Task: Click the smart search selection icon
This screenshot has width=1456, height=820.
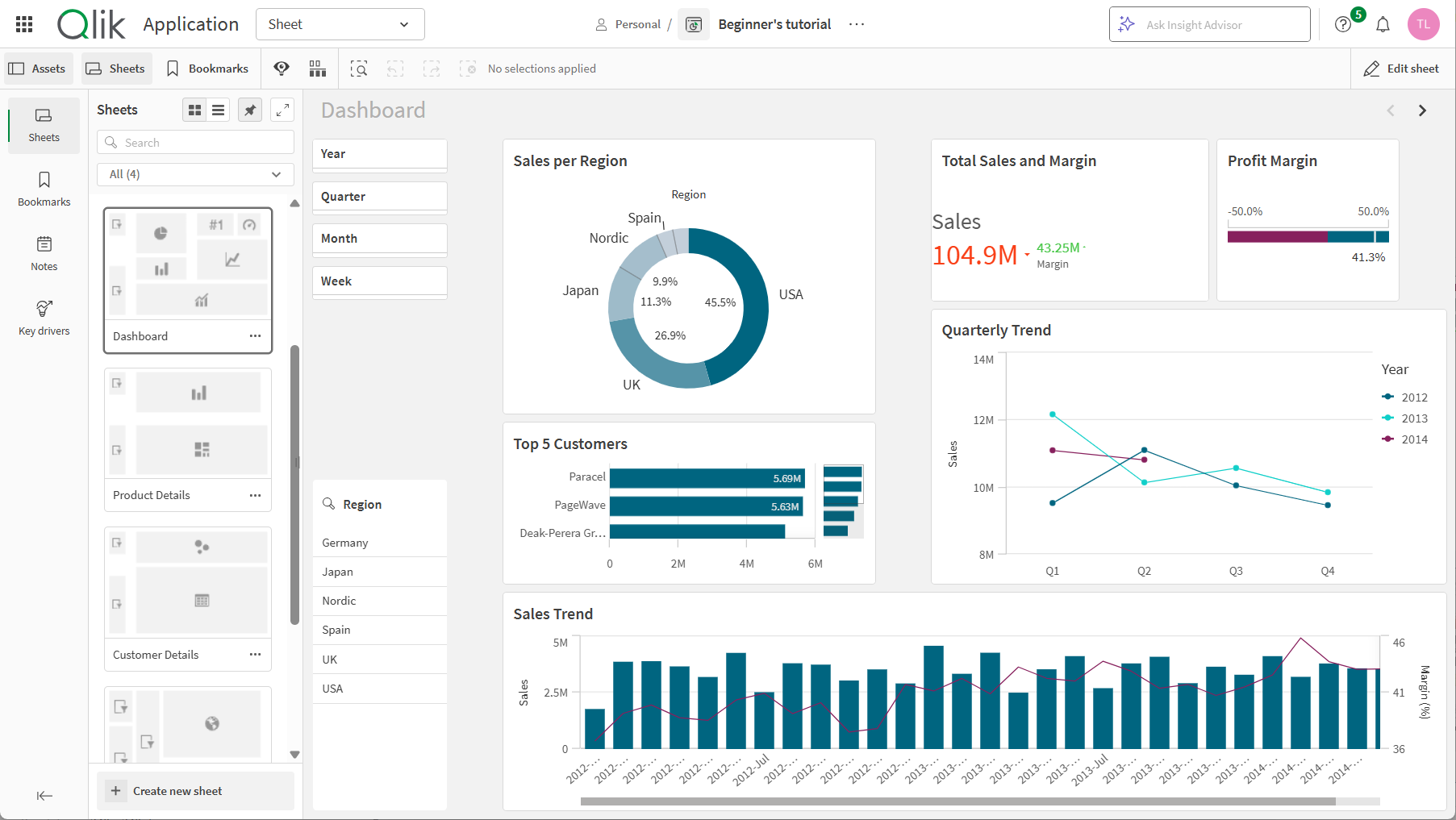Action: tap(359, 69)
